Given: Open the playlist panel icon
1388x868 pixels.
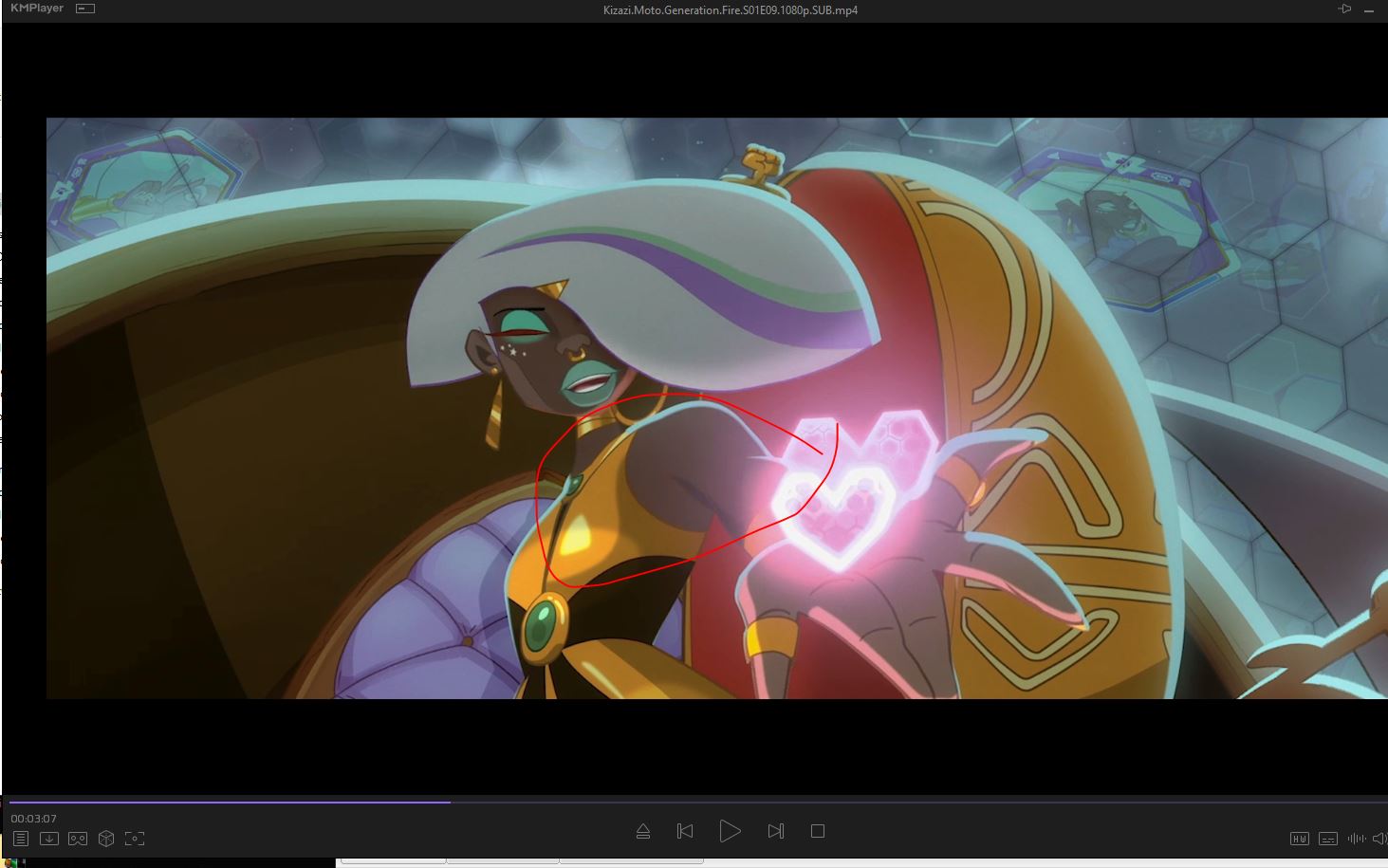Looking at the screenshot, I should 20,839.
